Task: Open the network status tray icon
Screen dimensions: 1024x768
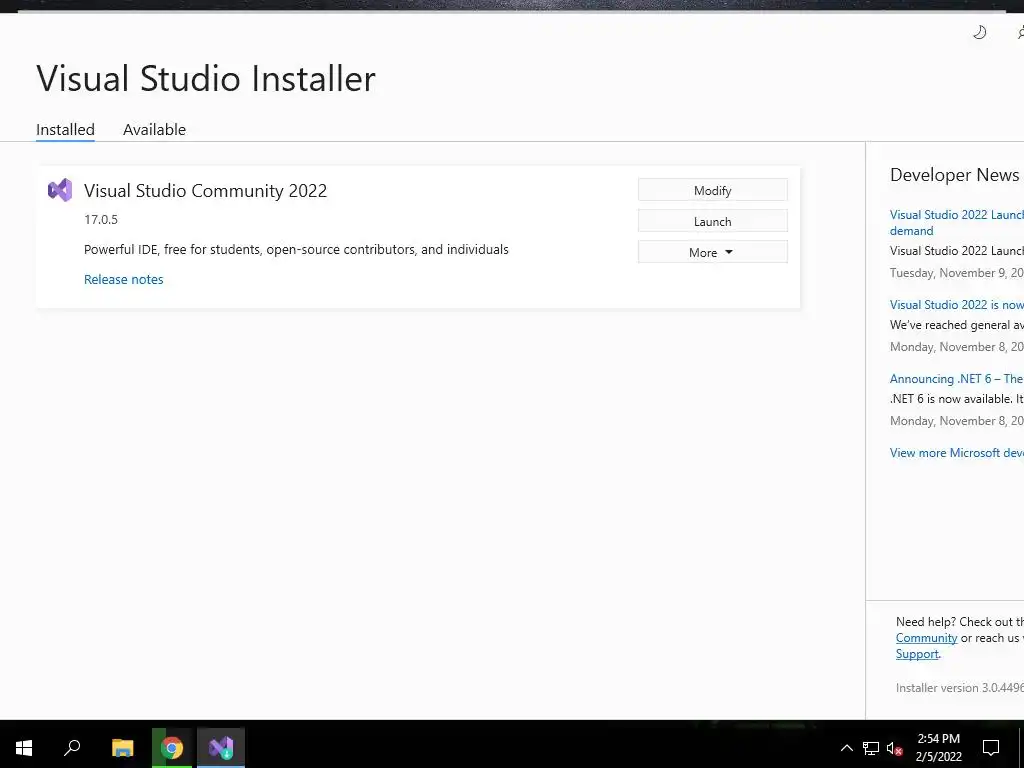Action: [x=871, y=748]
